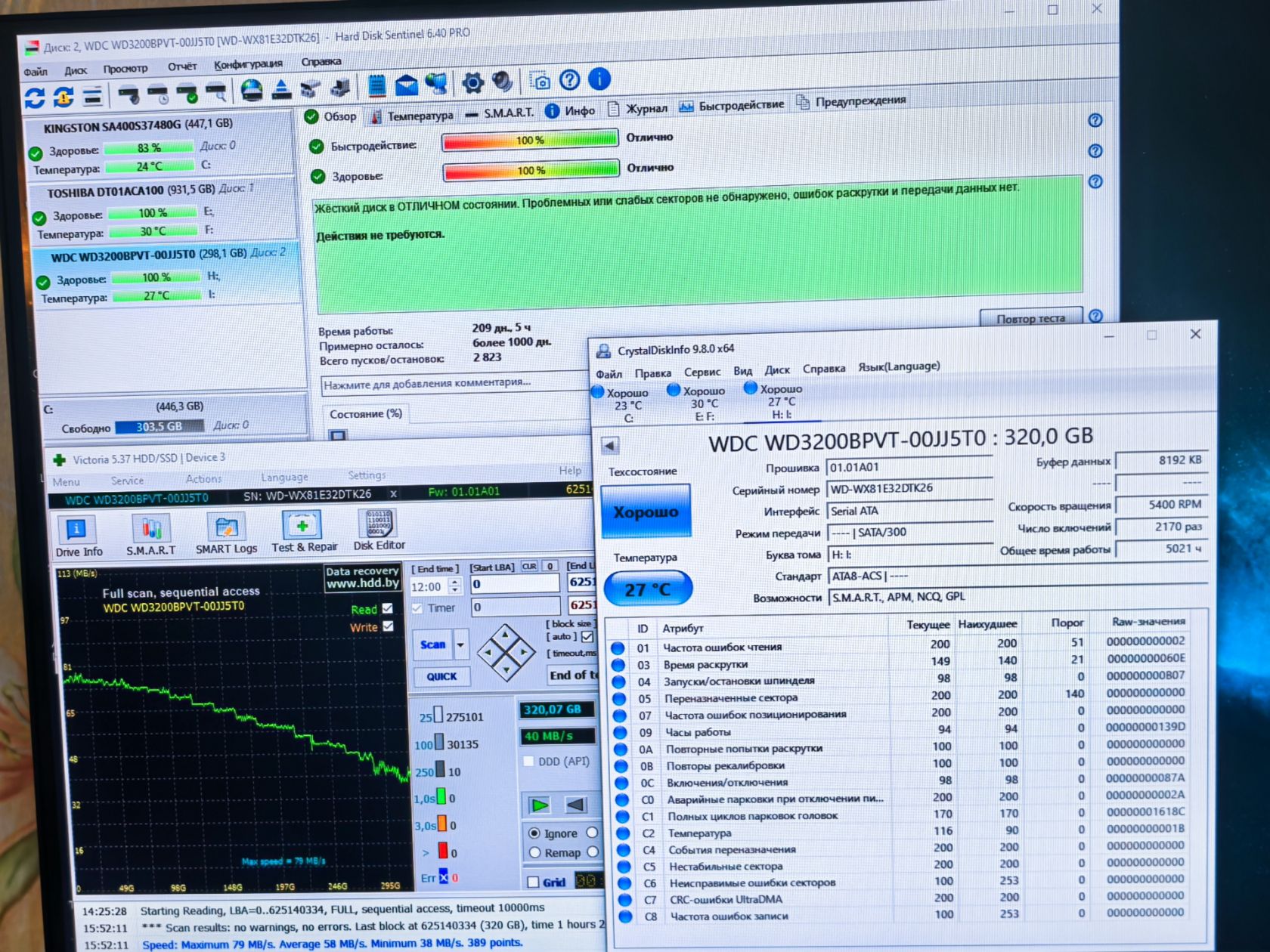Screen dimensions: 1270x952
Task: Click the QUICK scan button
Action: pos(441,676)
